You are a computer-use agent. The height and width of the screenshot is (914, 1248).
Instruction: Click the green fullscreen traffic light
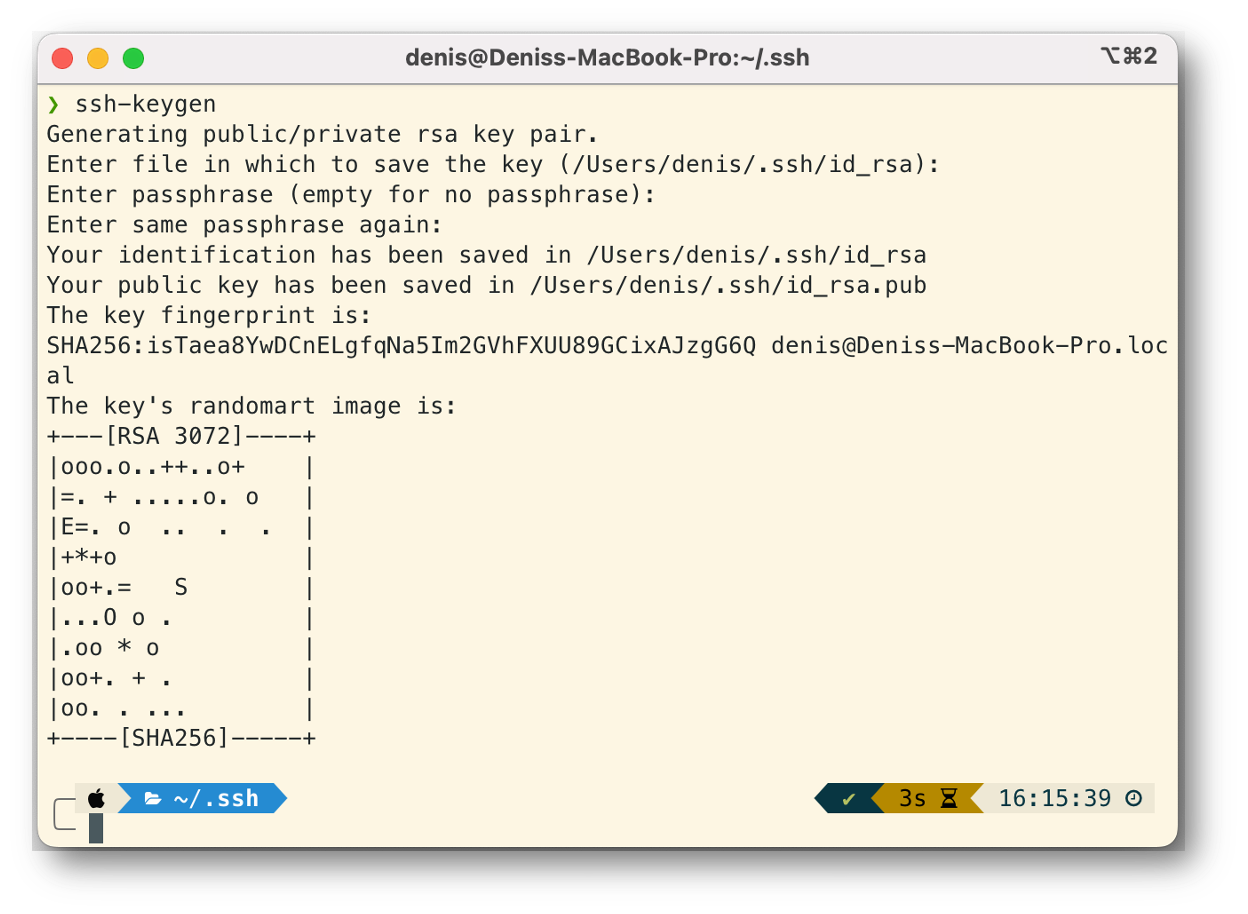coord(134,58)
